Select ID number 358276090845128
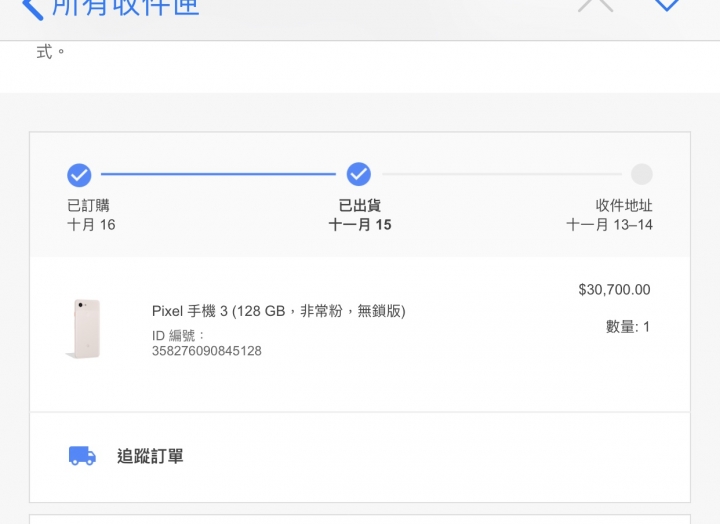 [207, 351]
